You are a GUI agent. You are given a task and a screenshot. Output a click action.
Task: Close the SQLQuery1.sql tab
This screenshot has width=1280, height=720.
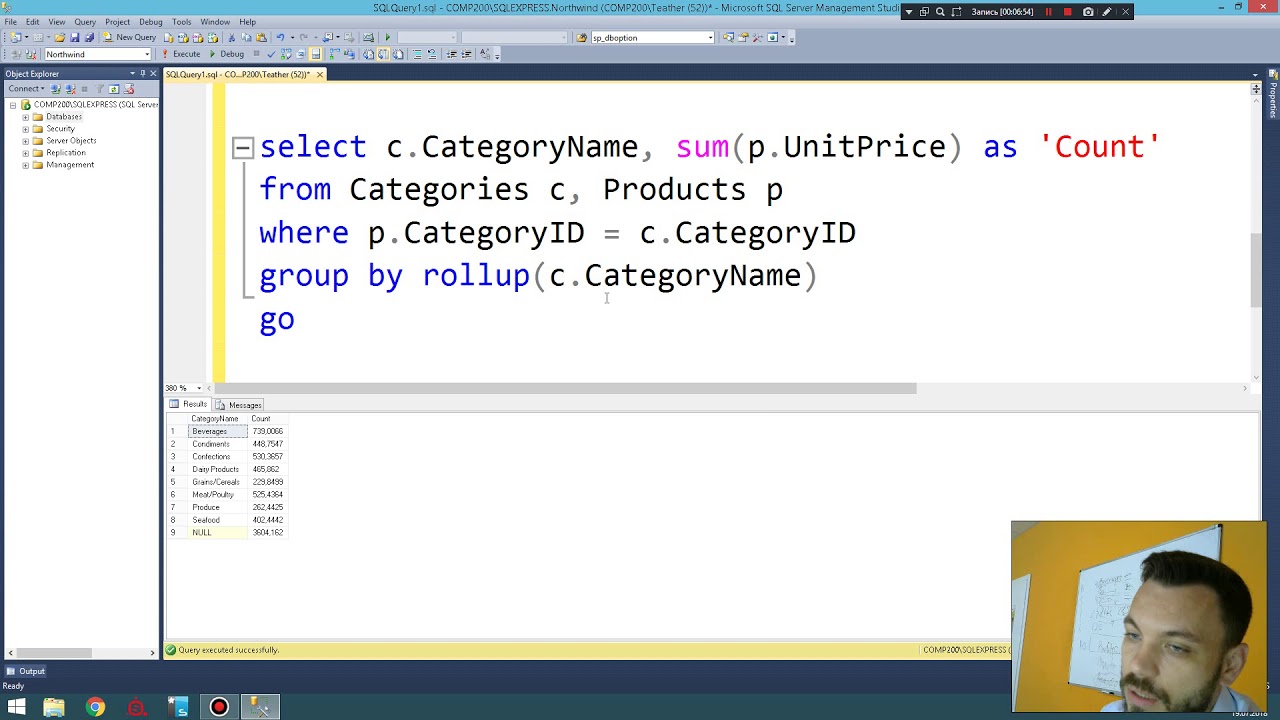[319, 74]
